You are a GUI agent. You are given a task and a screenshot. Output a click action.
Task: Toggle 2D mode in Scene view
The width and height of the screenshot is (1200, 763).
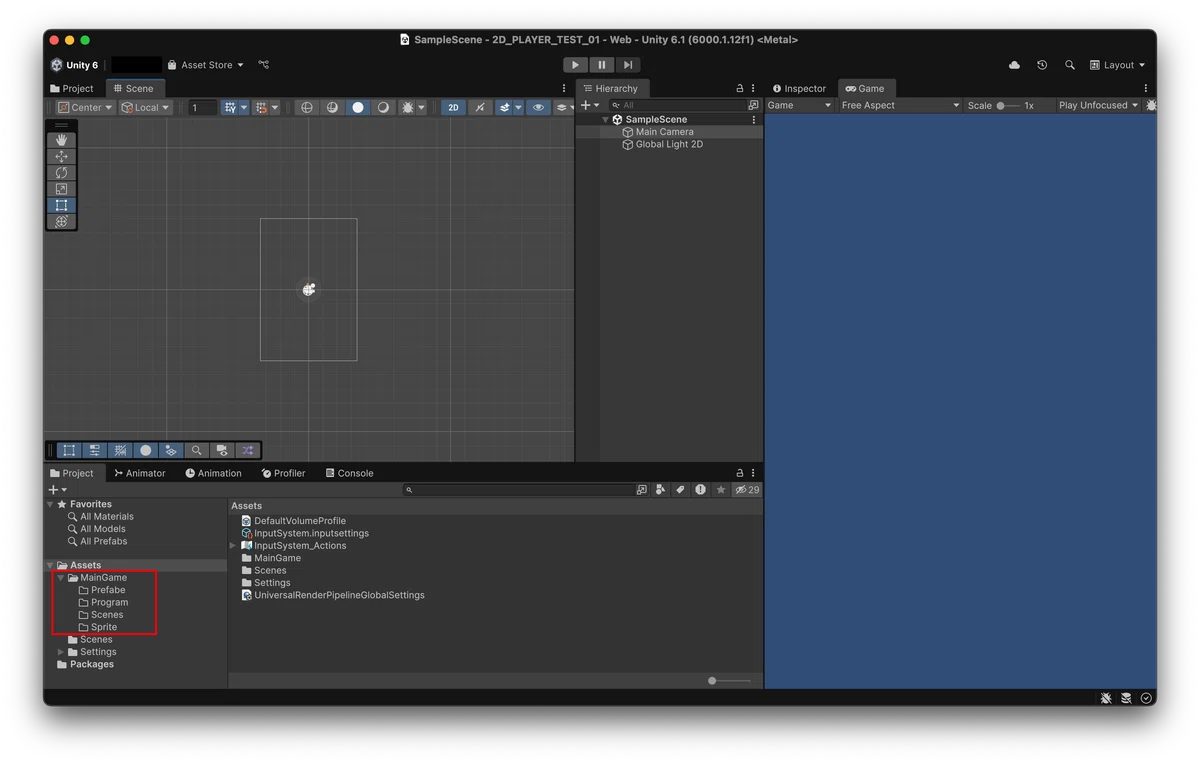pos(453,107)
